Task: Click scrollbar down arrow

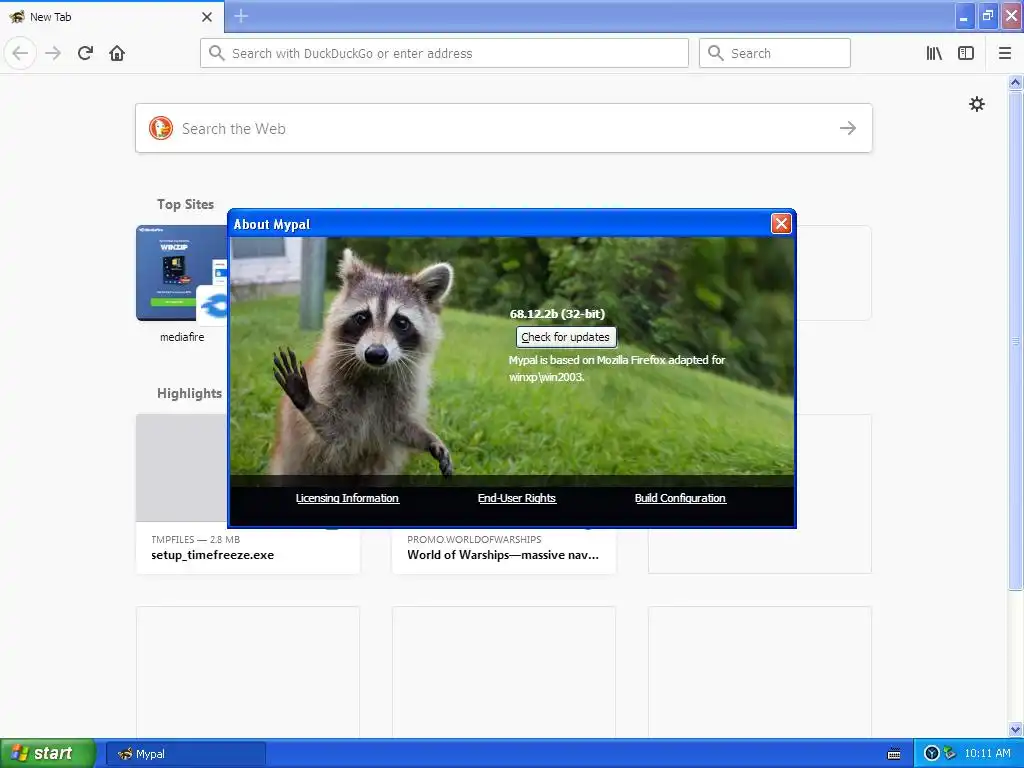Action: point(1015,729)
